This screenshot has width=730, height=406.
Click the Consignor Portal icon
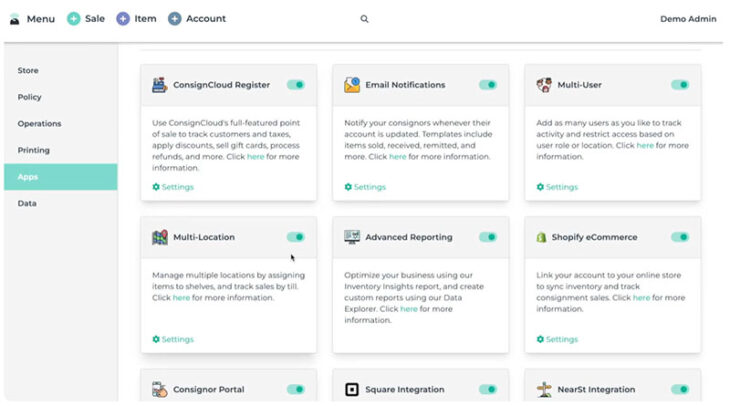click(x=160, y=389)
